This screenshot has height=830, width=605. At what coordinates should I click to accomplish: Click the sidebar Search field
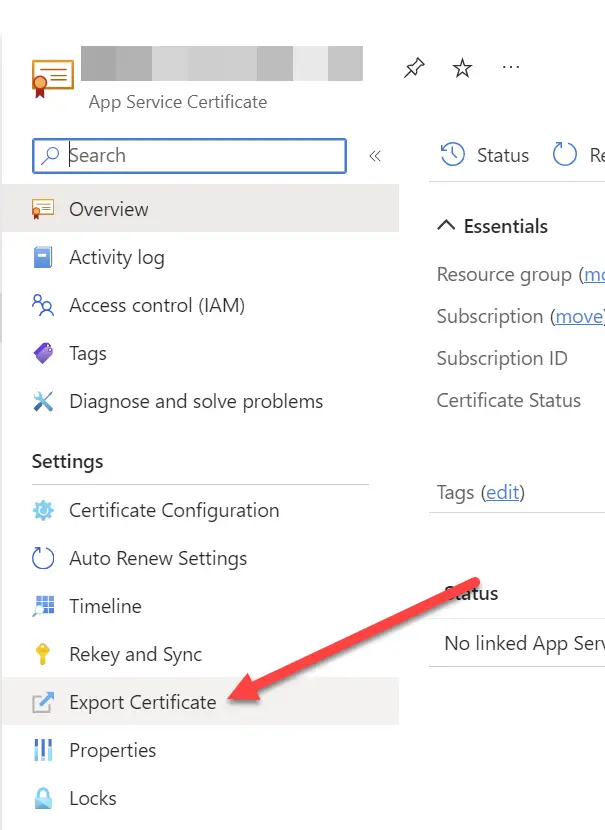tap(200, 156)
